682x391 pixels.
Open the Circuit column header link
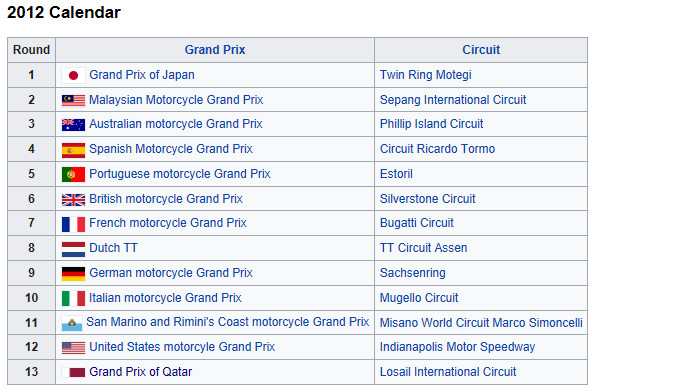coord(481,50)
